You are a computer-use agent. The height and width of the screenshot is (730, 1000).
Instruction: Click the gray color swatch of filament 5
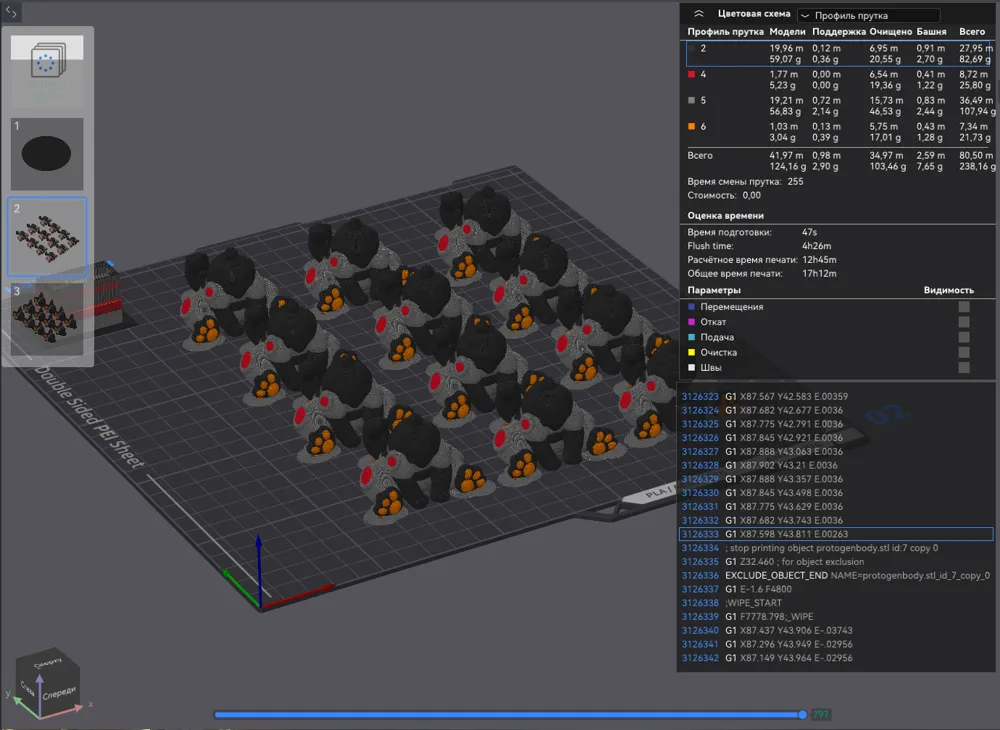(x=691, y=101)
